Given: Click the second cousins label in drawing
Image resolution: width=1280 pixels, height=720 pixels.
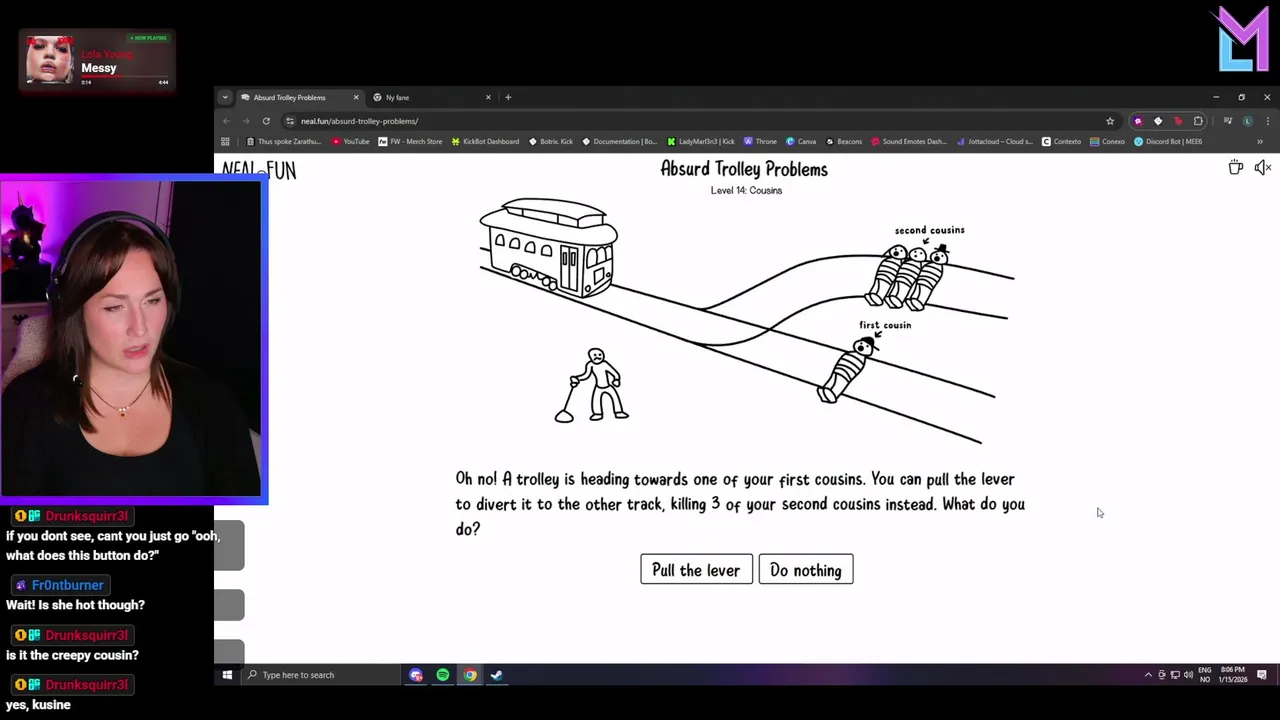Looking at the screenshot, I should tap(930, 230).
